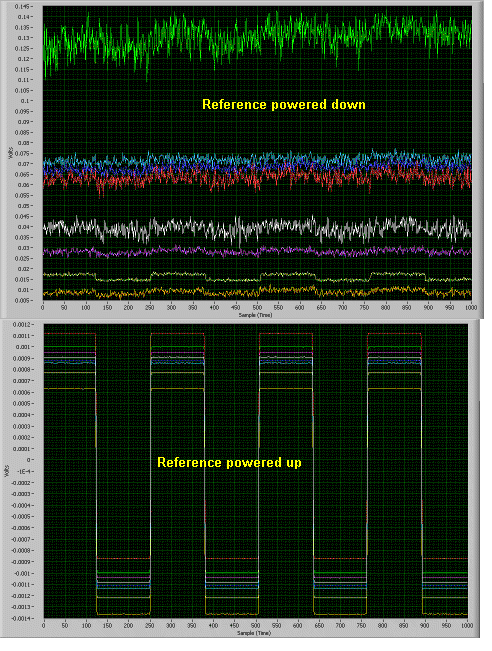The height and width of the screenshot is (651, 492).
Task: Click the noisy green trace near 0.13 volts
Action: [x=257, y=37]
